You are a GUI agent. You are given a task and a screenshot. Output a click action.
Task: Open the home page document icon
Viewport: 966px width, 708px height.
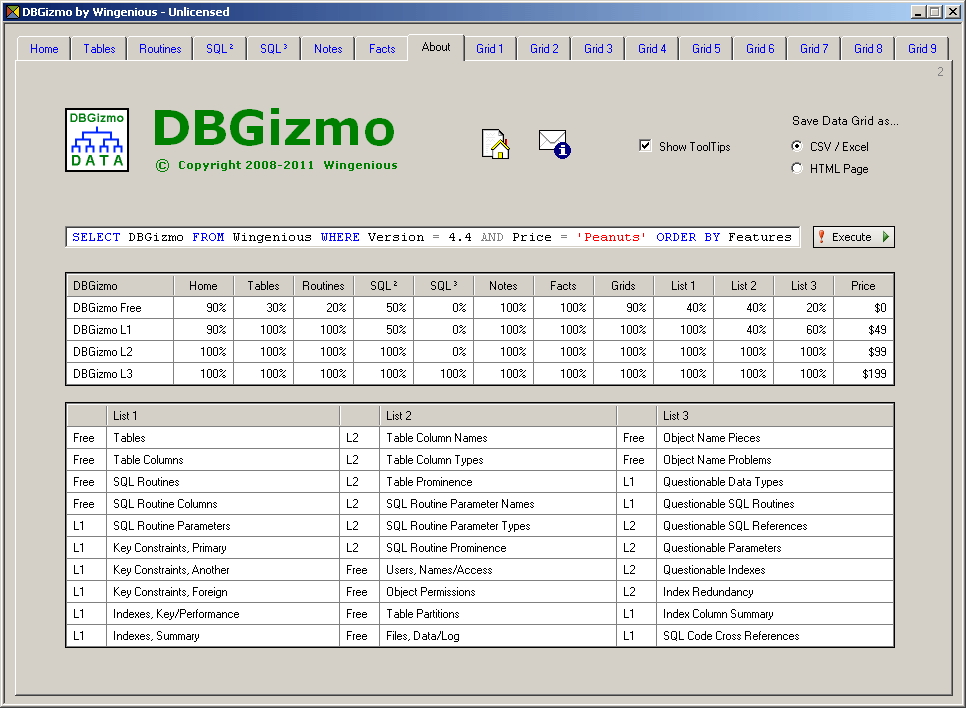coord(496,145)
